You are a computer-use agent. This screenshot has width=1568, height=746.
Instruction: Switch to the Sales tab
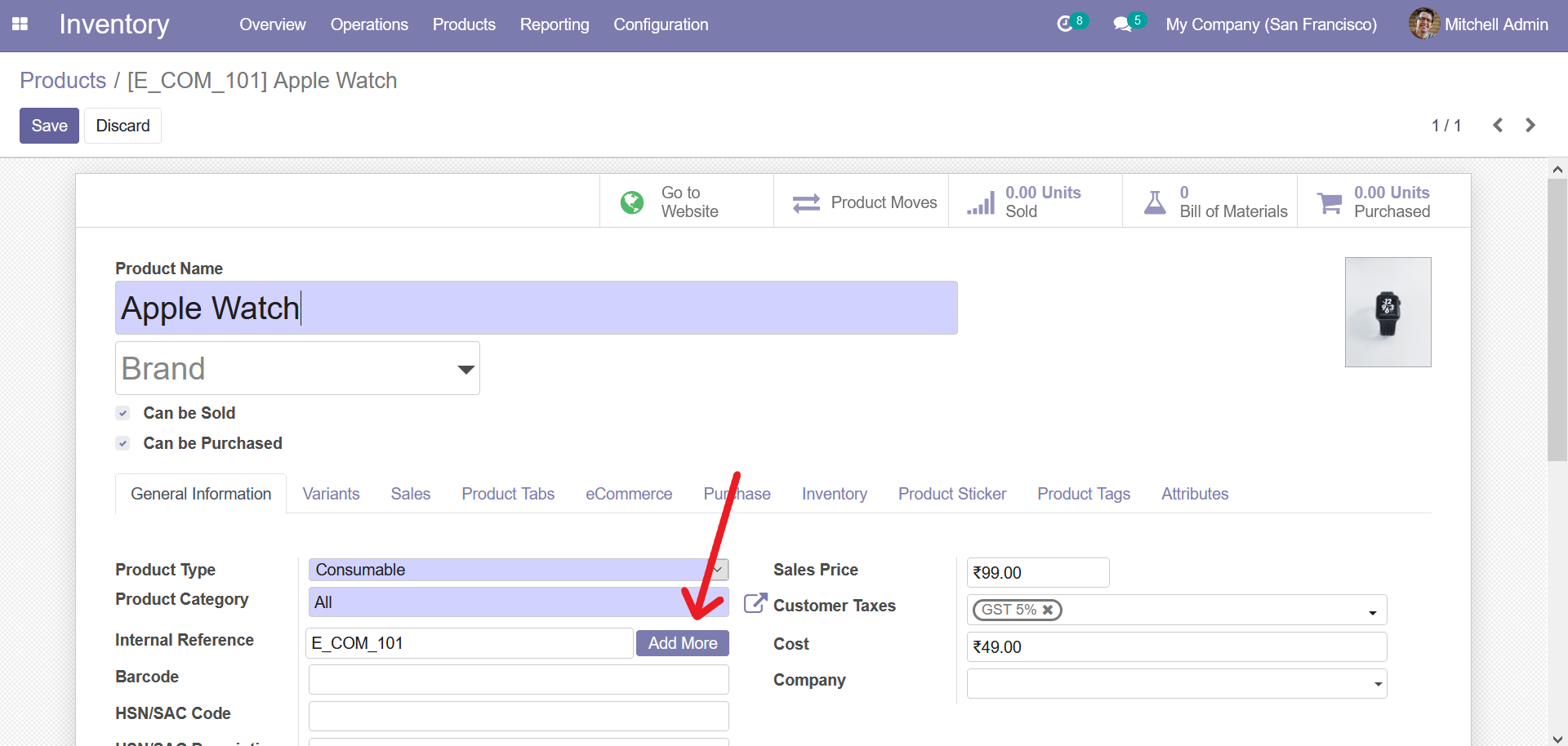click(x=411, y=494)
